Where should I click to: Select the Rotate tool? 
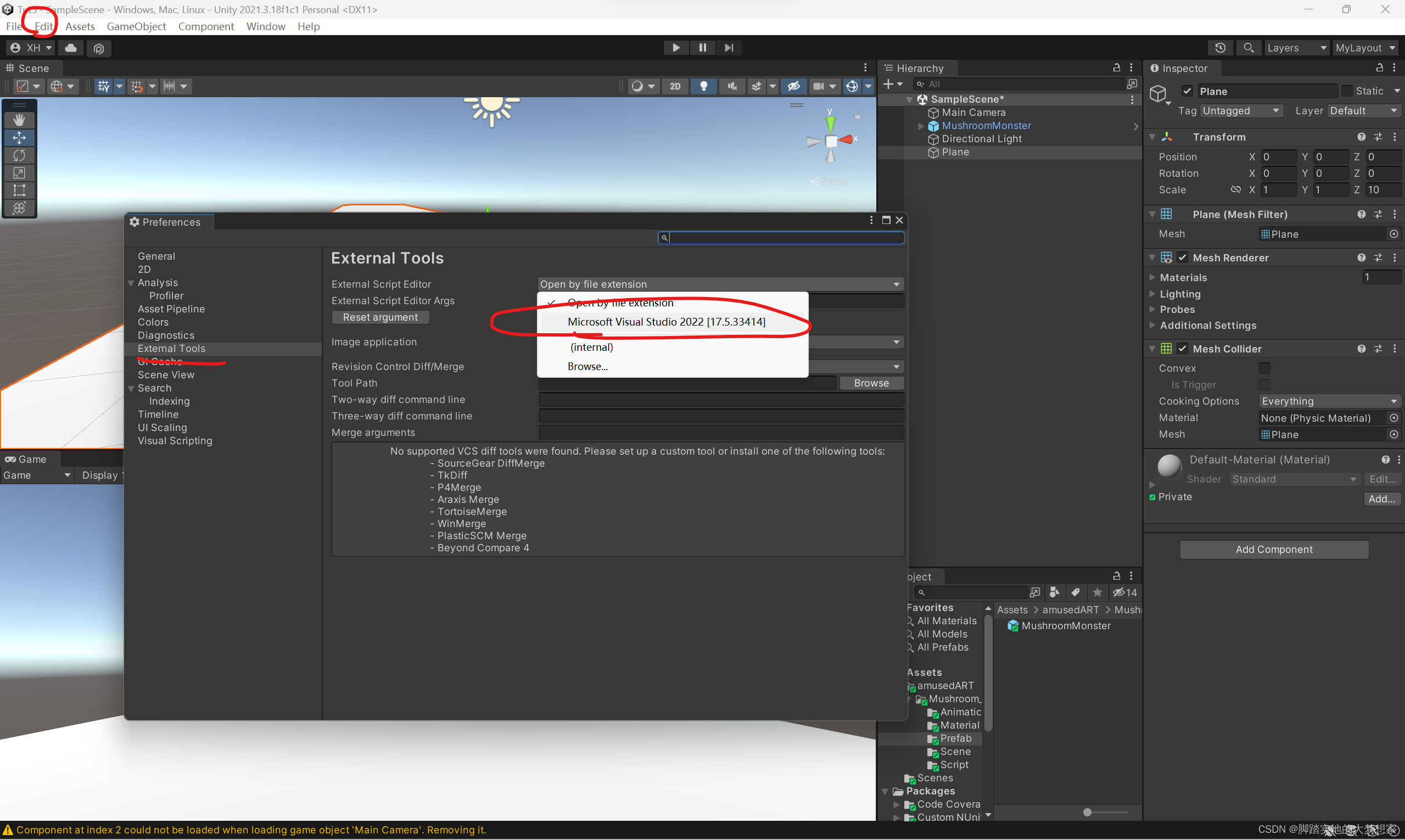tap(19, 155)
